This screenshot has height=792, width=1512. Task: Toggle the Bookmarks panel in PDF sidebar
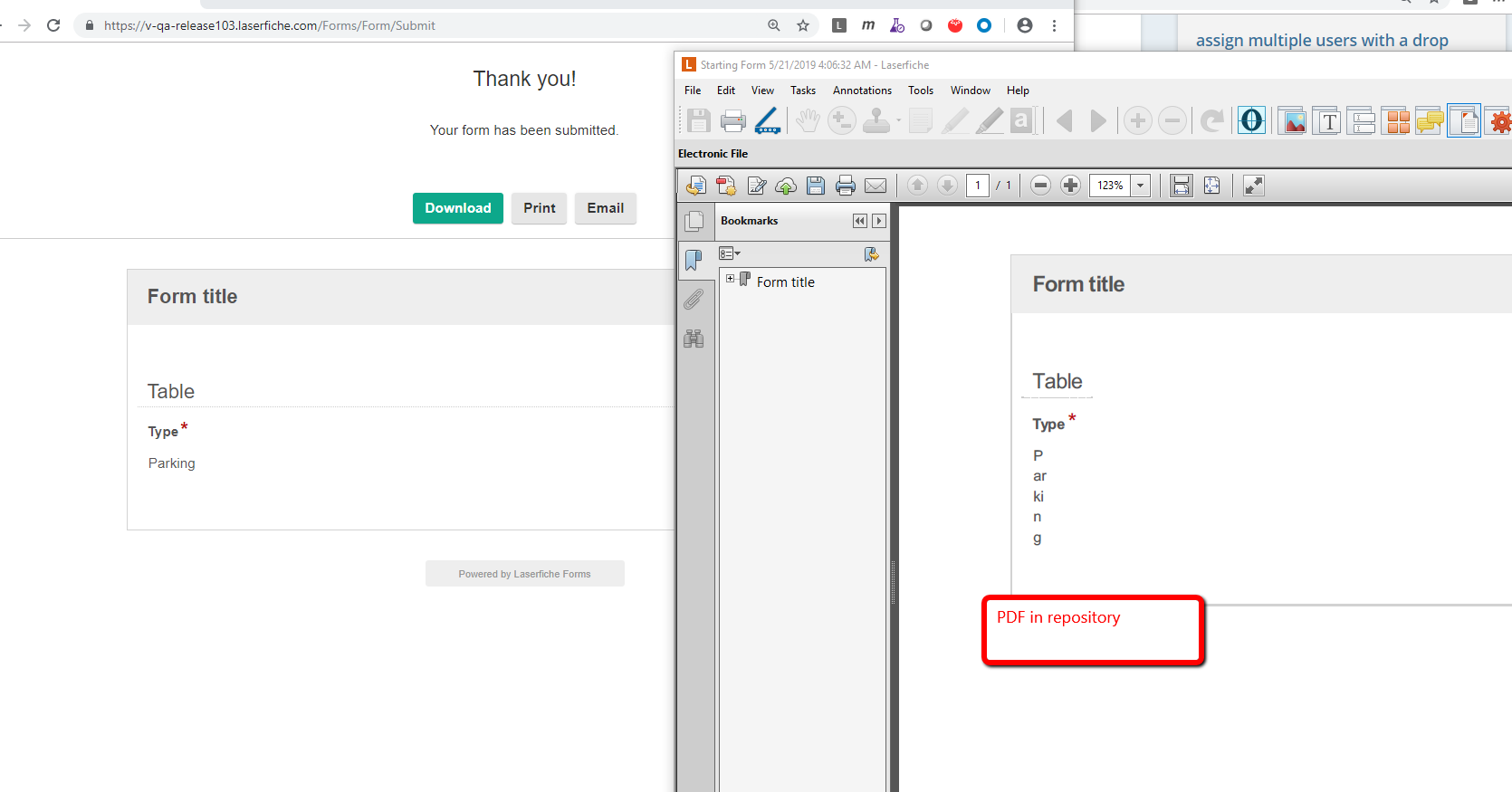point(694,261)
